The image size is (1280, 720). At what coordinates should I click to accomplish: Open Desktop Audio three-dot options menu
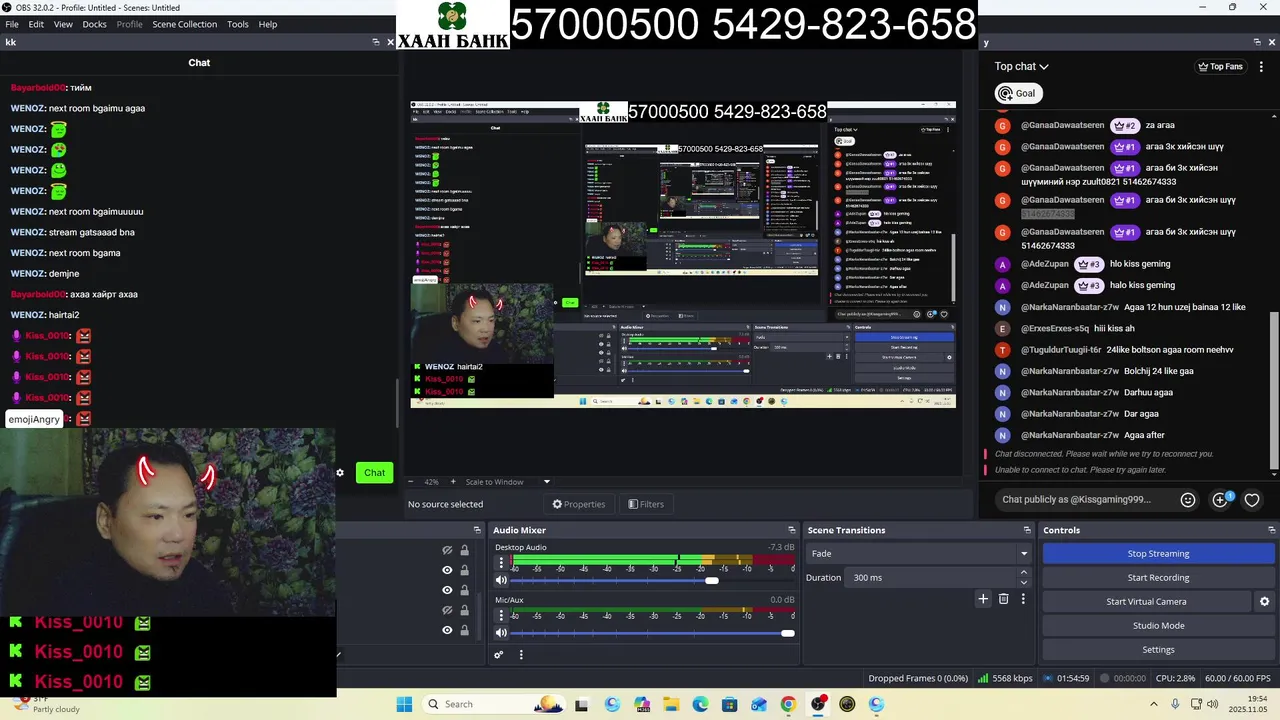point(501,563)
